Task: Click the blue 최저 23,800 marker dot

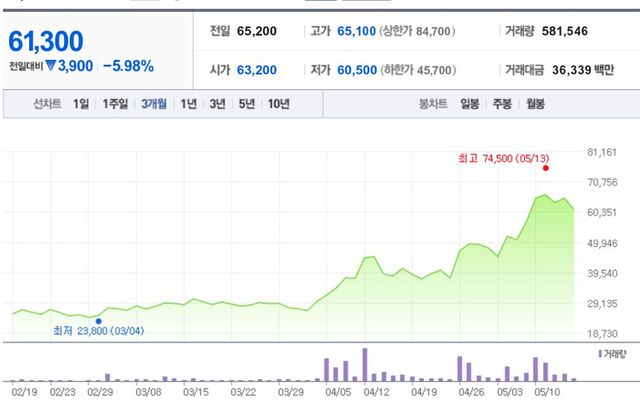Action: click(x=98, y=321)
